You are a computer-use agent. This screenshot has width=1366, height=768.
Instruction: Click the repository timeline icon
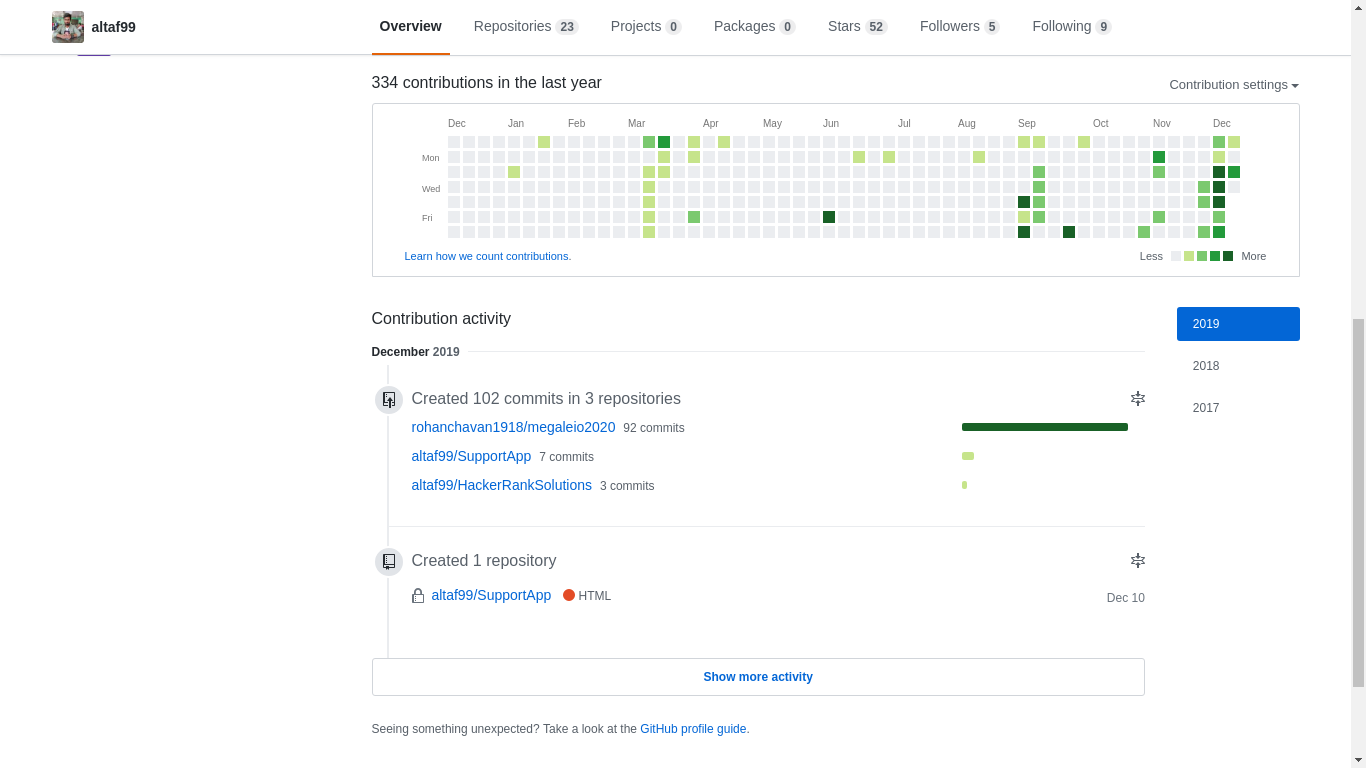(x=389, y=562)
